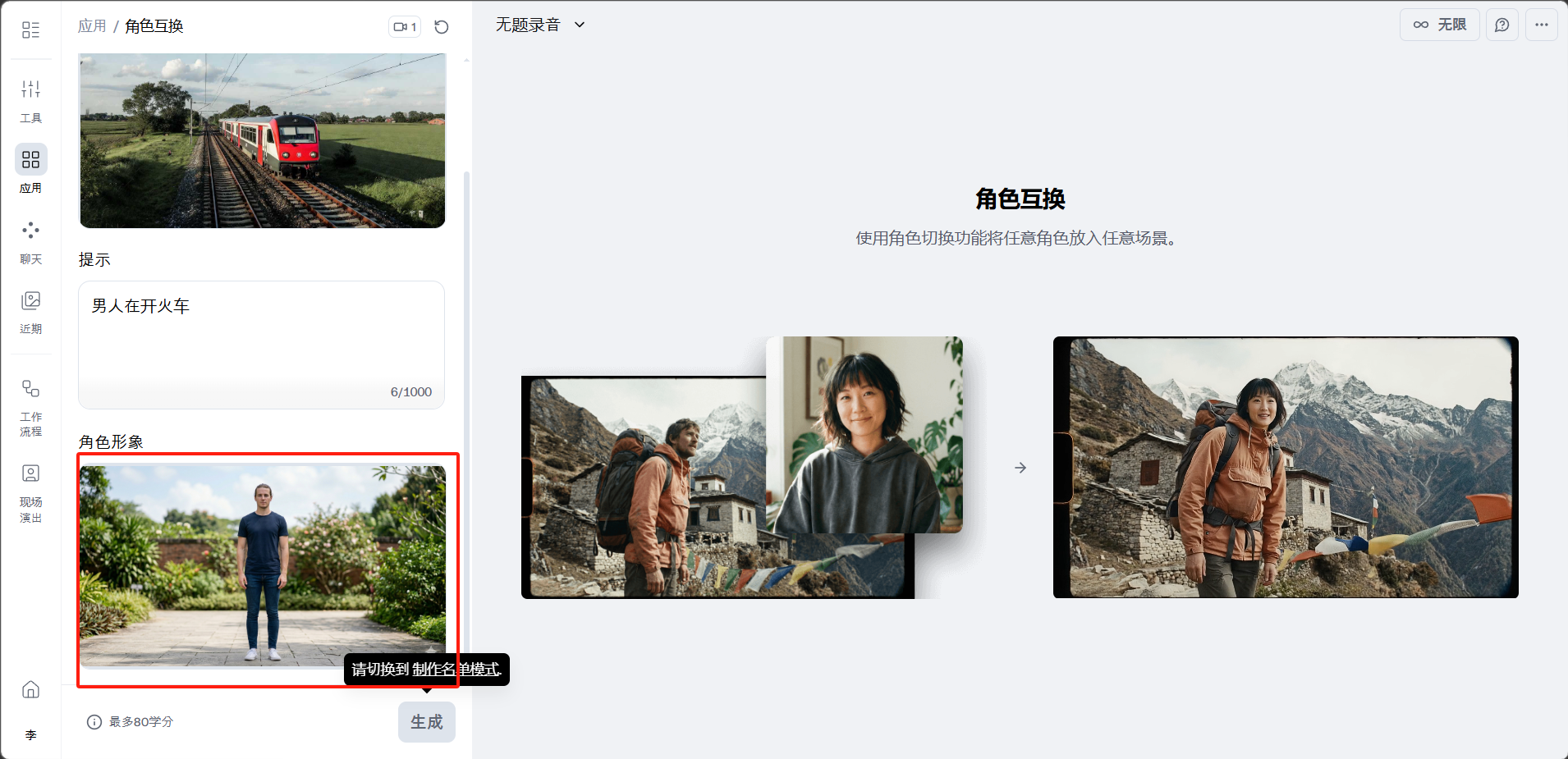The height and width of the screenshot is (759, 1568).
Task: Go to the home icon
Action: (x=30, y=689)
